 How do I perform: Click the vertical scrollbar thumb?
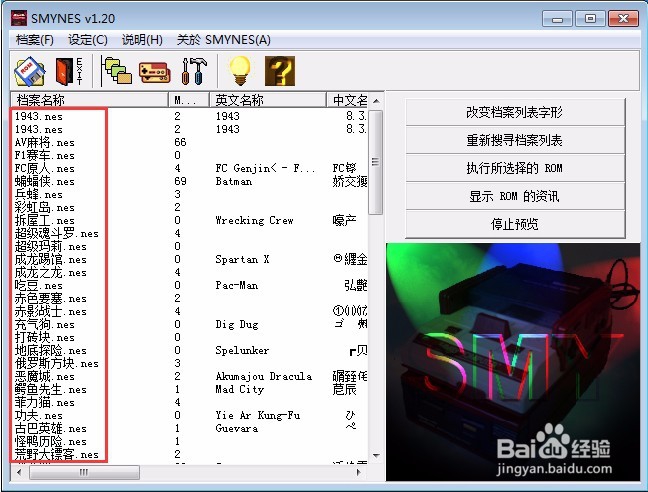tap(376, 162)
